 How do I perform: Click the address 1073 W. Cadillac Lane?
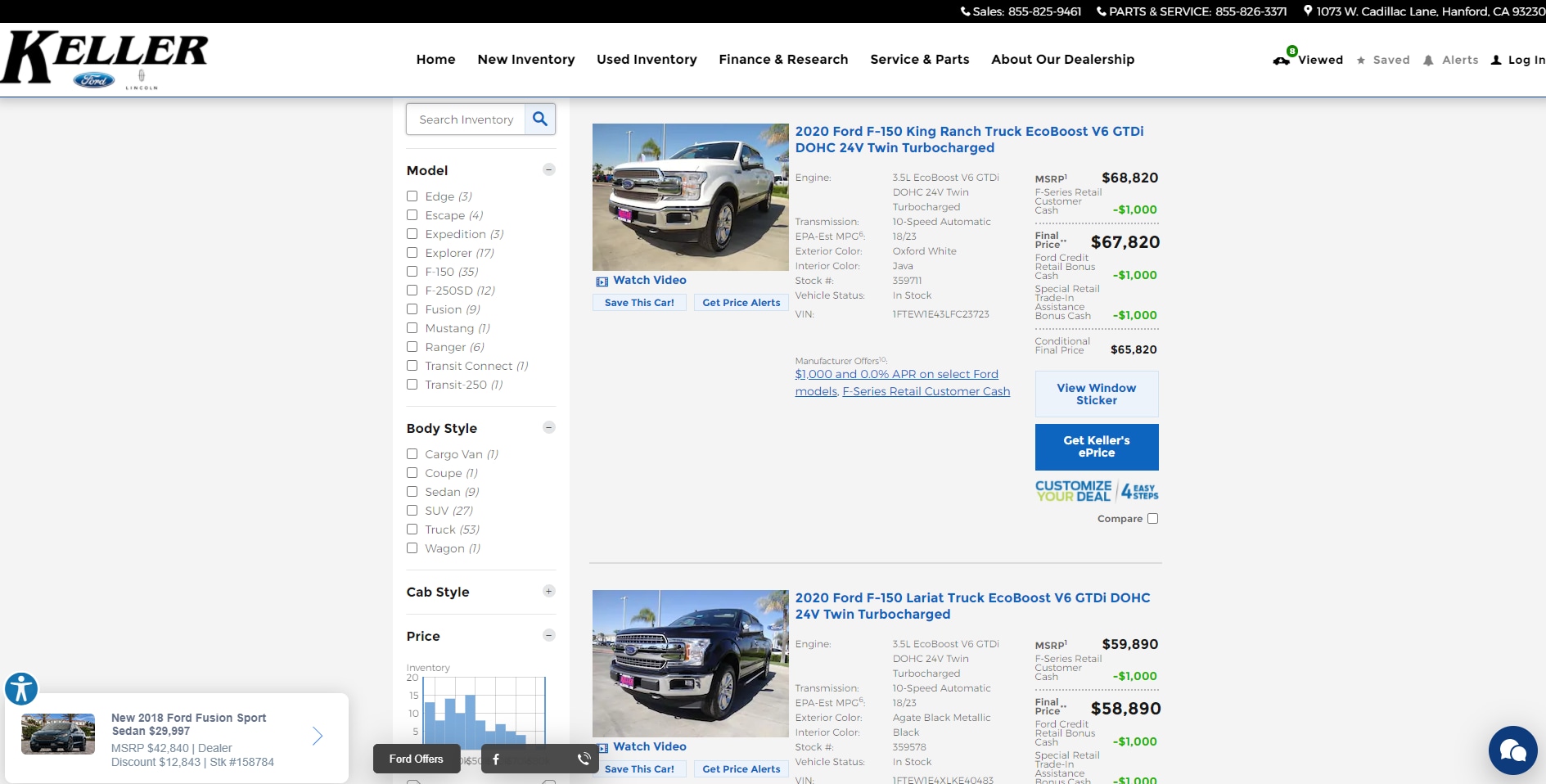pyautogui.click(x=1431, y=11)
